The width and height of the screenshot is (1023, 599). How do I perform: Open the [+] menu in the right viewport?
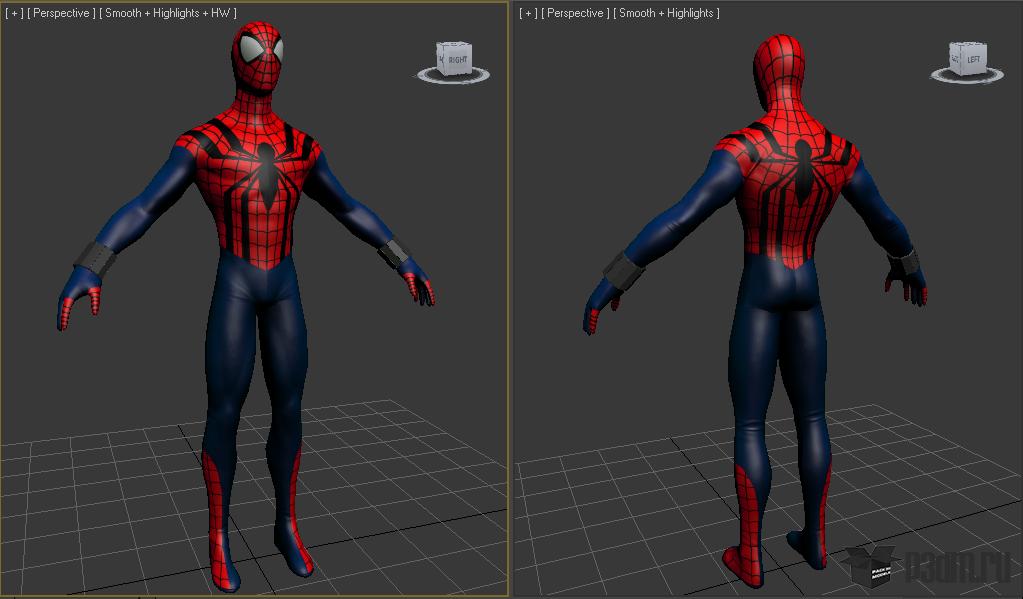[x=528, y=13]
